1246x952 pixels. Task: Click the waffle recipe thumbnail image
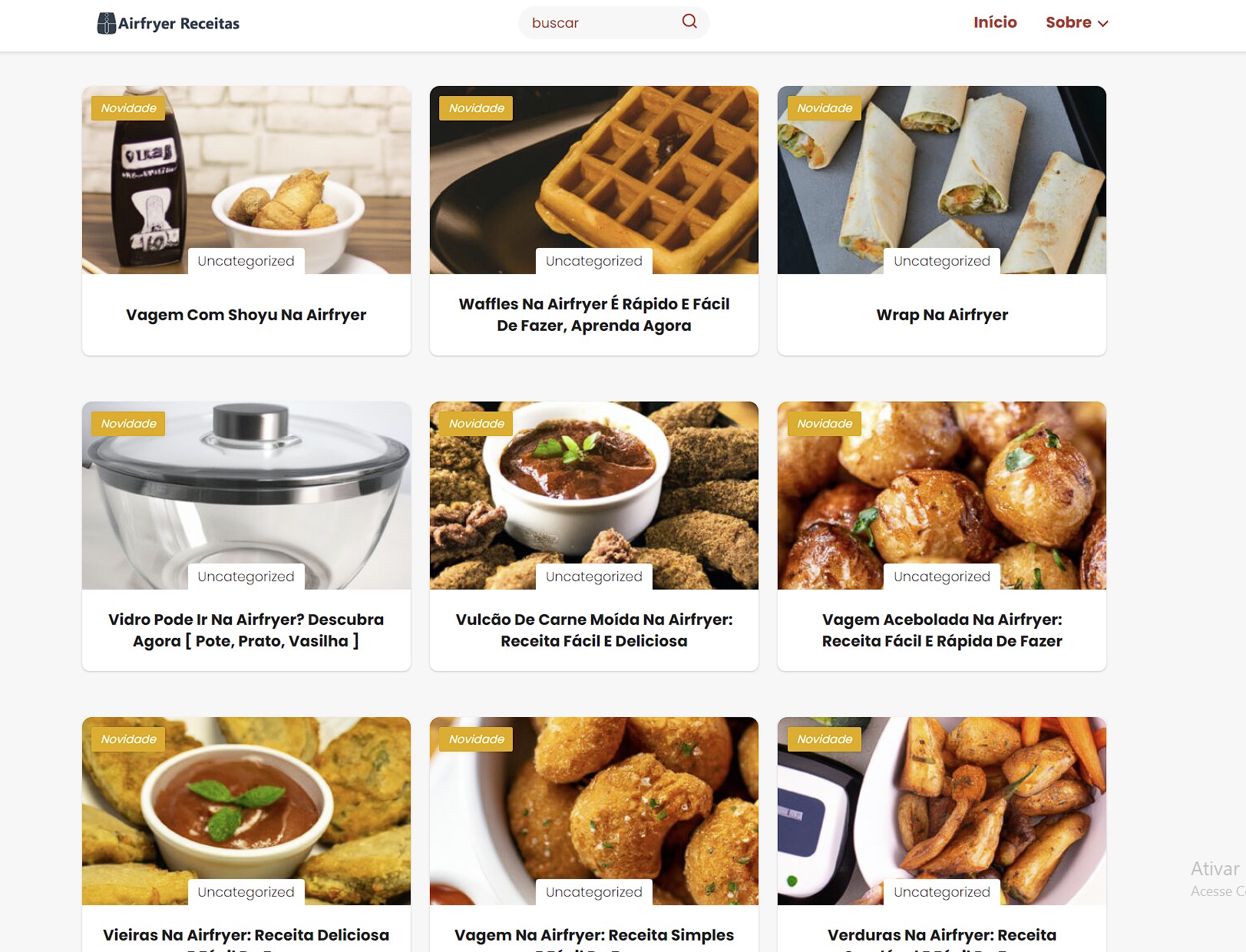pos(594,180)
